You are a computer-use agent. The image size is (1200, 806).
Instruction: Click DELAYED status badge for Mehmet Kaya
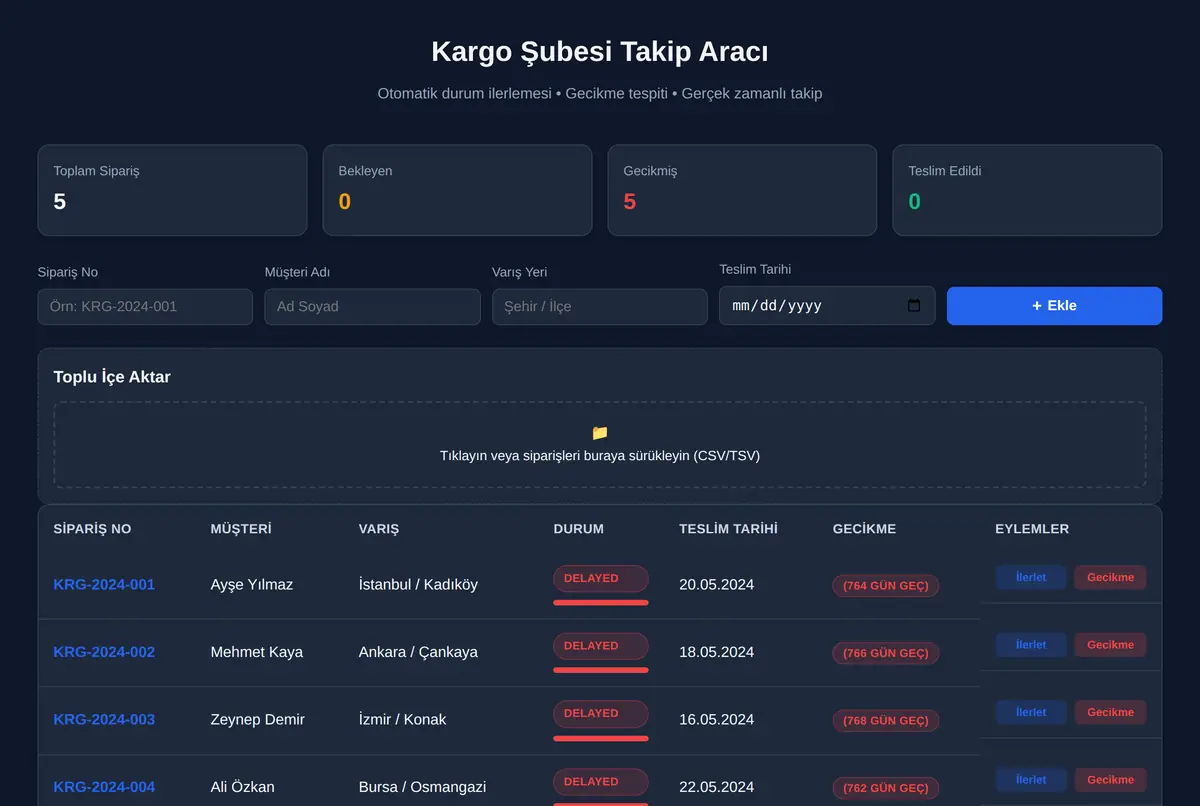(601, 646)
